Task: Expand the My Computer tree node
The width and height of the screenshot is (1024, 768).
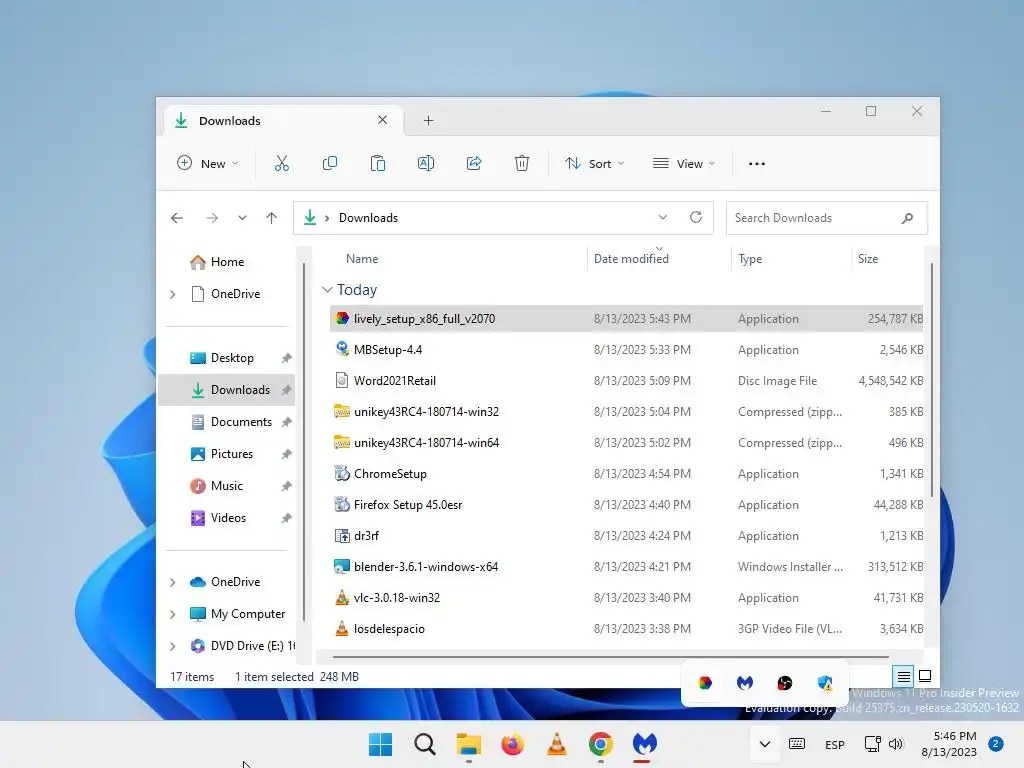Action: 173,615
